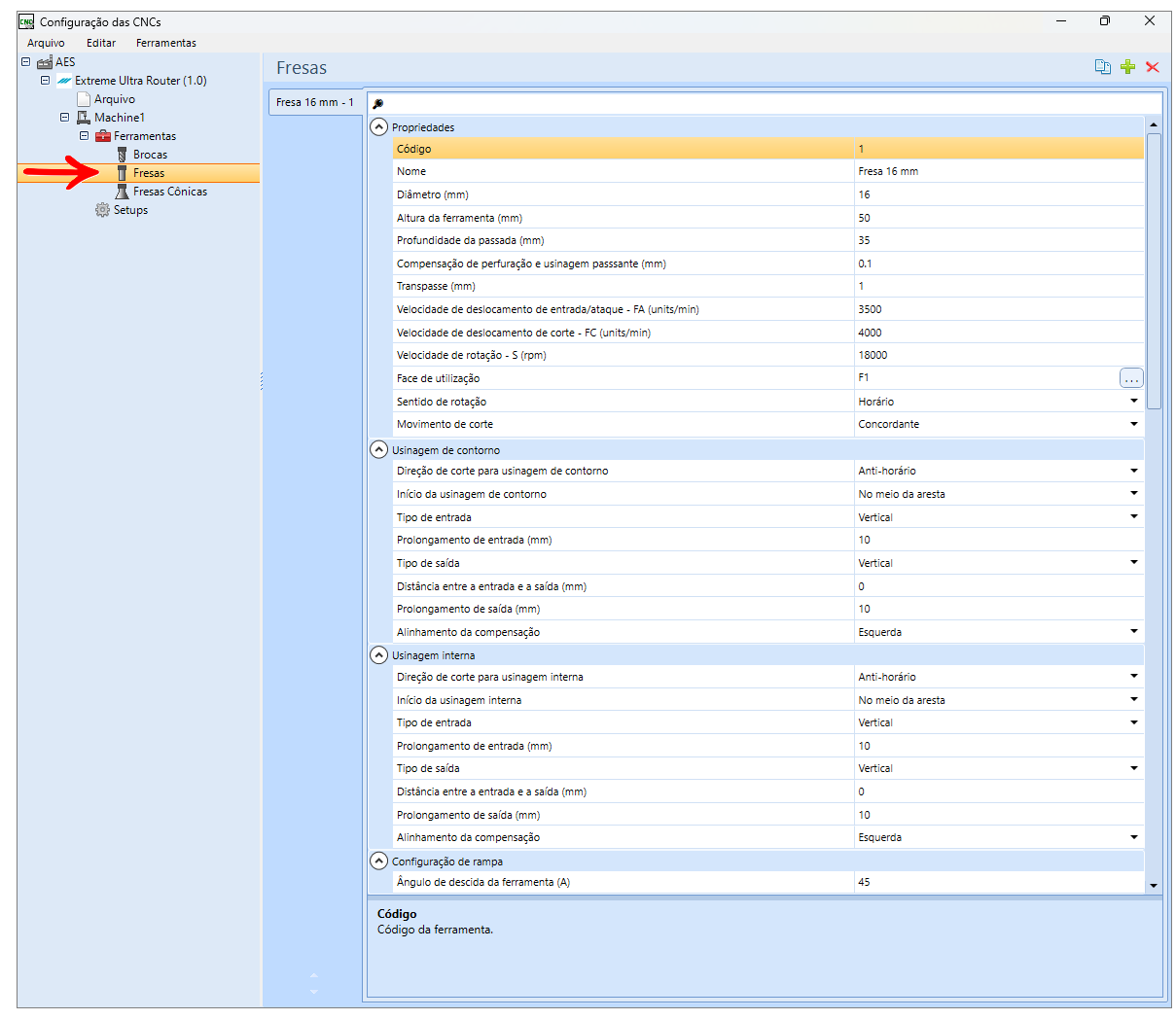The width and height of the screenshot is (1176, 1020).
Task: Select Machine1 in the tree
Action: click(120, 118)
